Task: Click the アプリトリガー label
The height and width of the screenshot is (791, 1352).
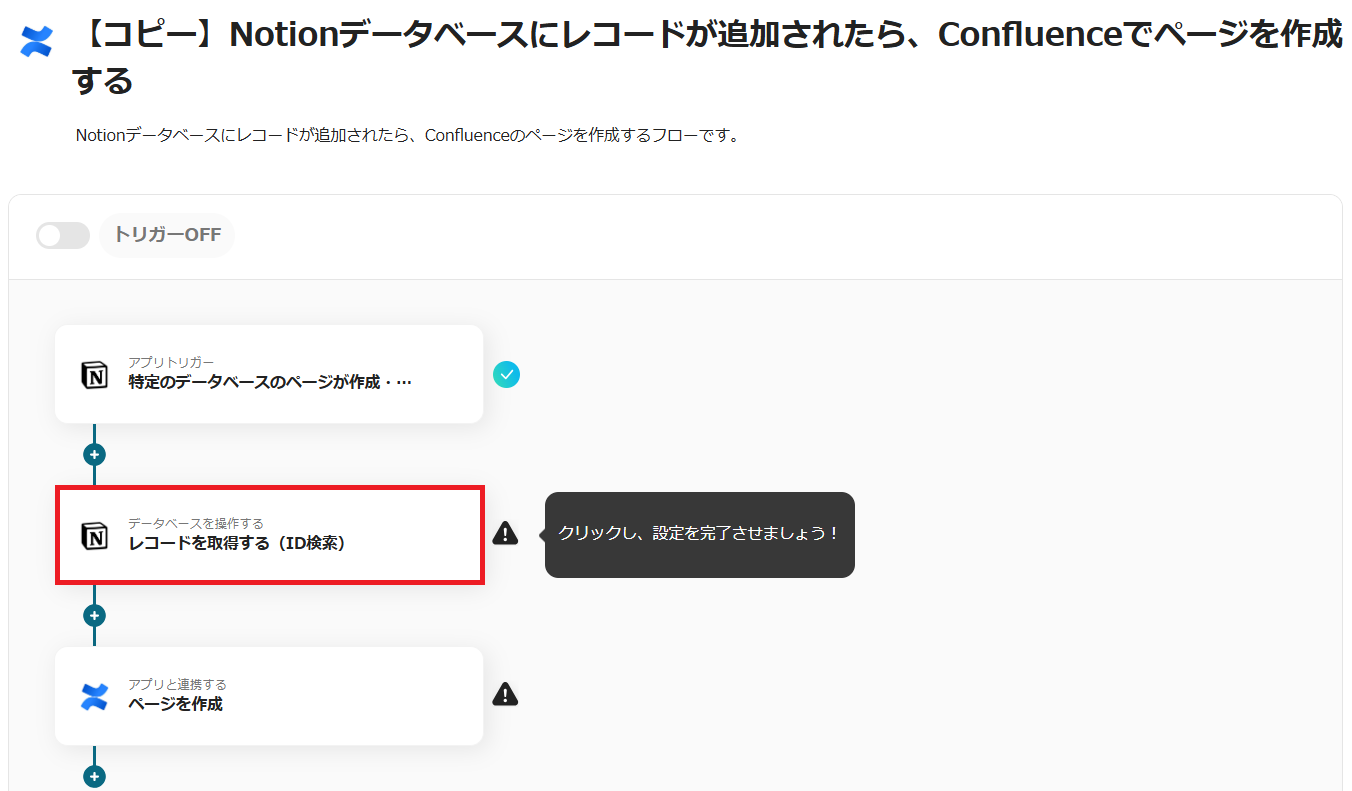Action: 171,362
